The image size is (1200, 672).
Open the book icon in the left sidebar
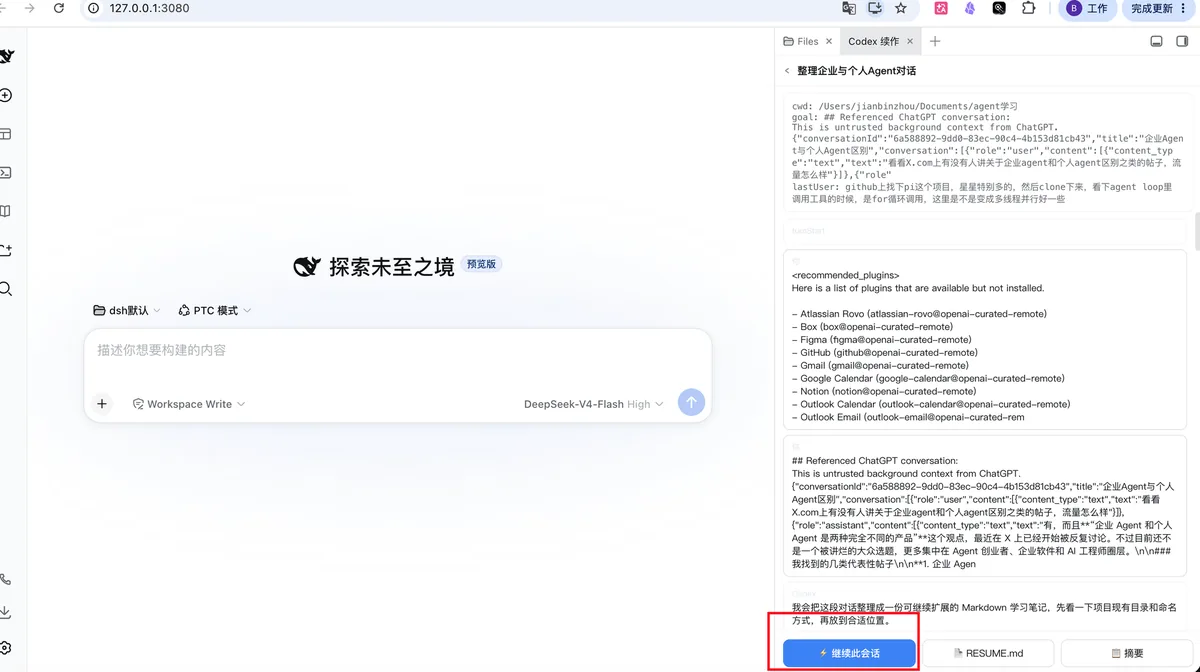[x=5, y=211]
